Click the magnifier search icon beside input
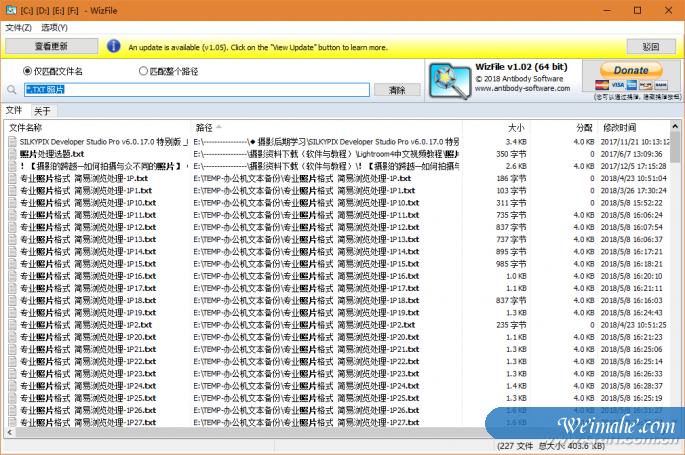685x455 pixels. pos(12,90)
